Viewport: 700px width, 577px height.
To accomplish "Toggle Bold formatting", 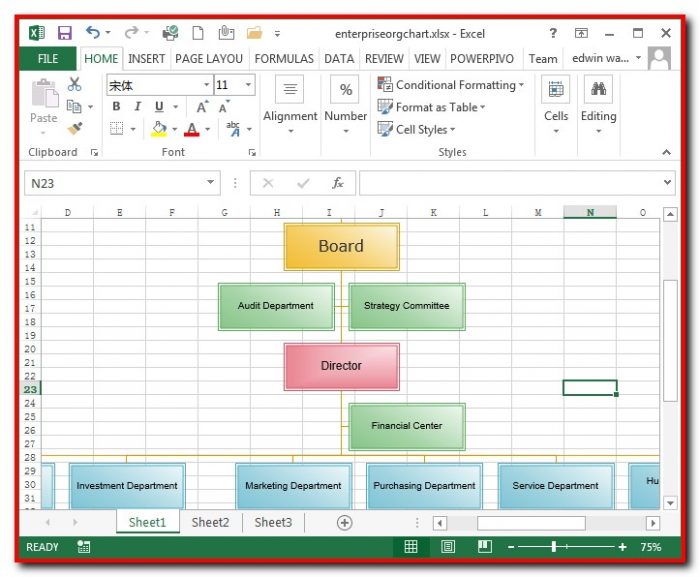I will (117, 106).
